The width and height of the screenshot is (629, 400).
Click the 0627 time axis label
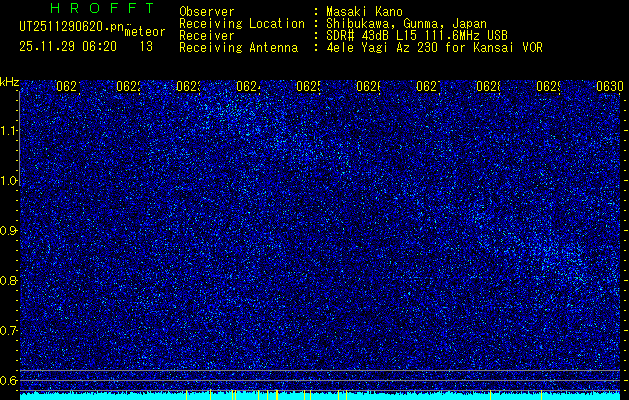coord(428,86)
